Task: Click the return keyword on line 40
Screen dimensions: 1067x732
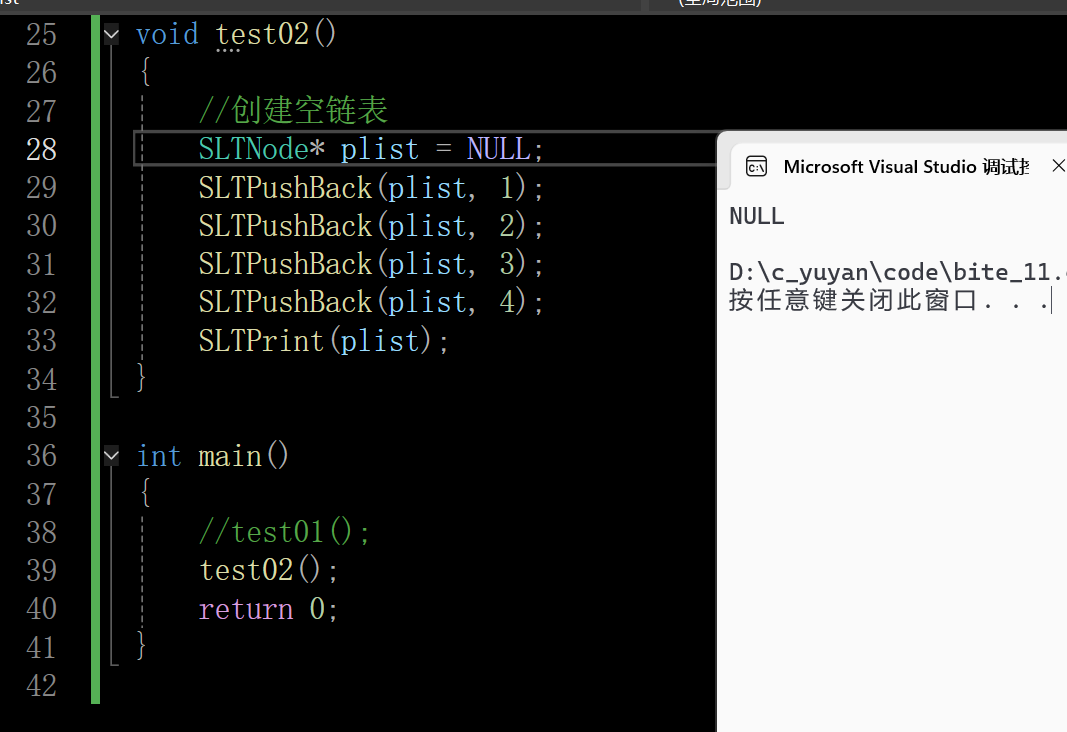Action: coord(246,609)
